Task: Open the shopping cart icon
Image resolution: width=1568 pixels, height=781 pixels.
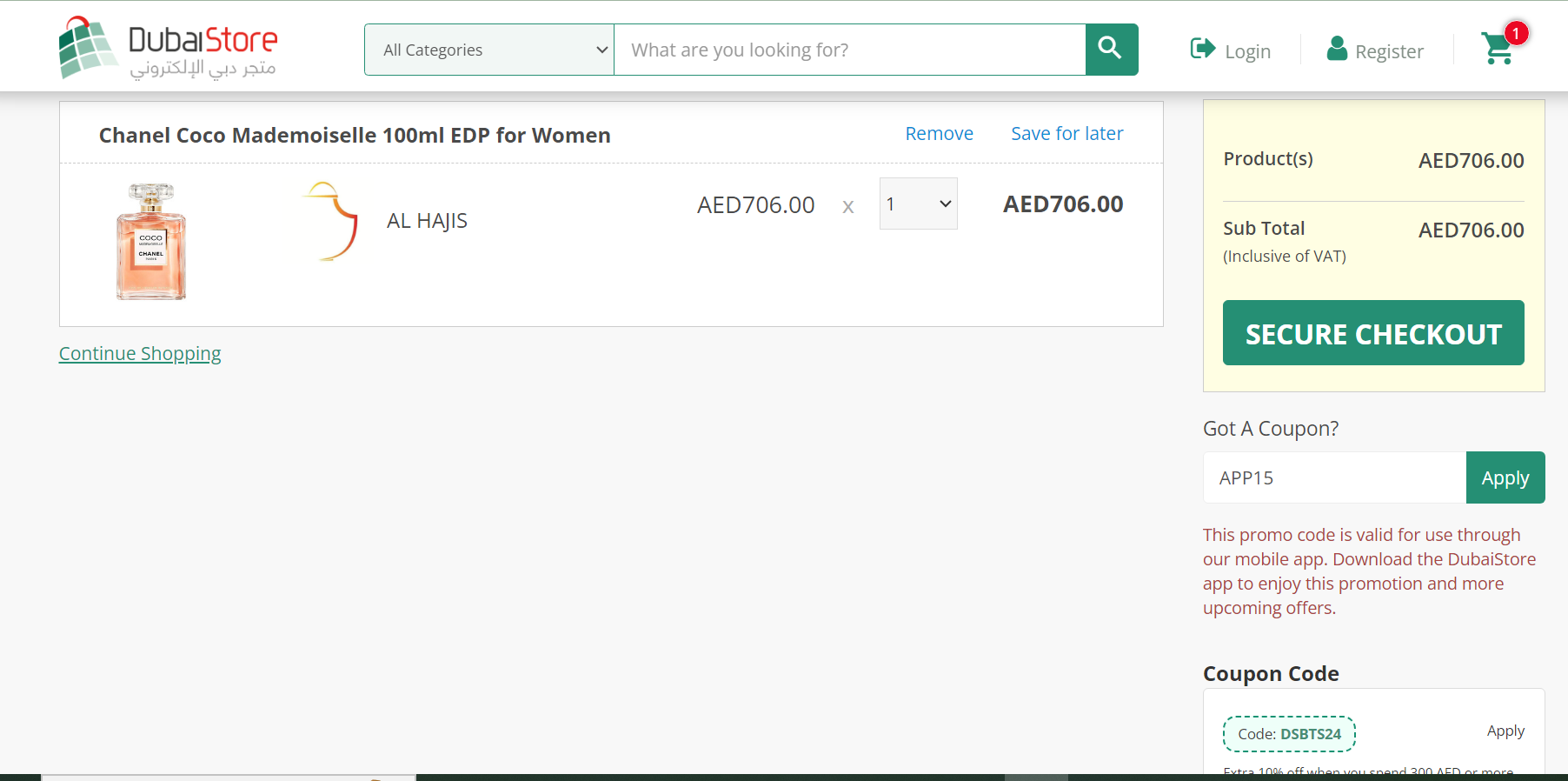Action: click(x=1498, y=49)
